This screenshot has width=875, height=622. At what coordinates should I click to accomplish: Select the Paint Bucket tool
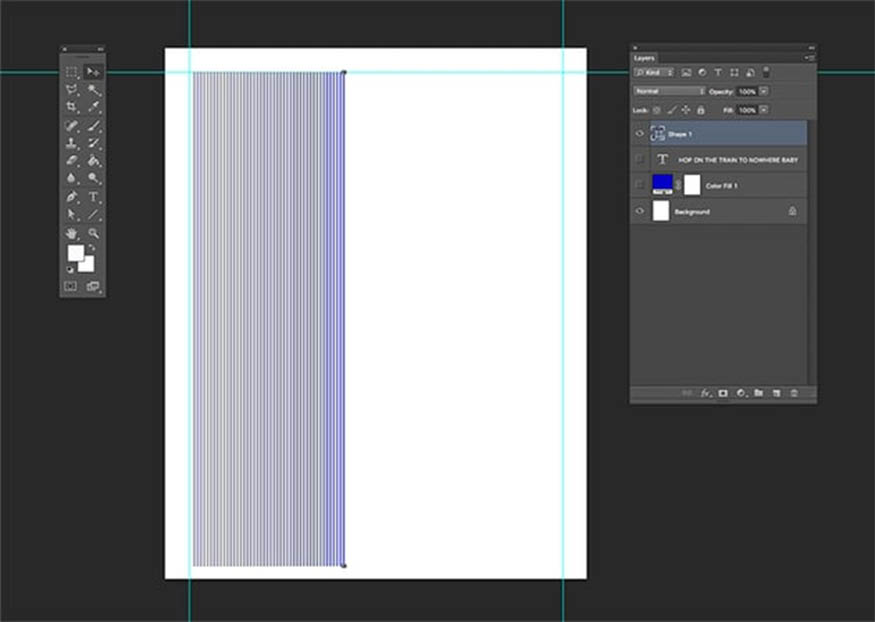[93, 161]
